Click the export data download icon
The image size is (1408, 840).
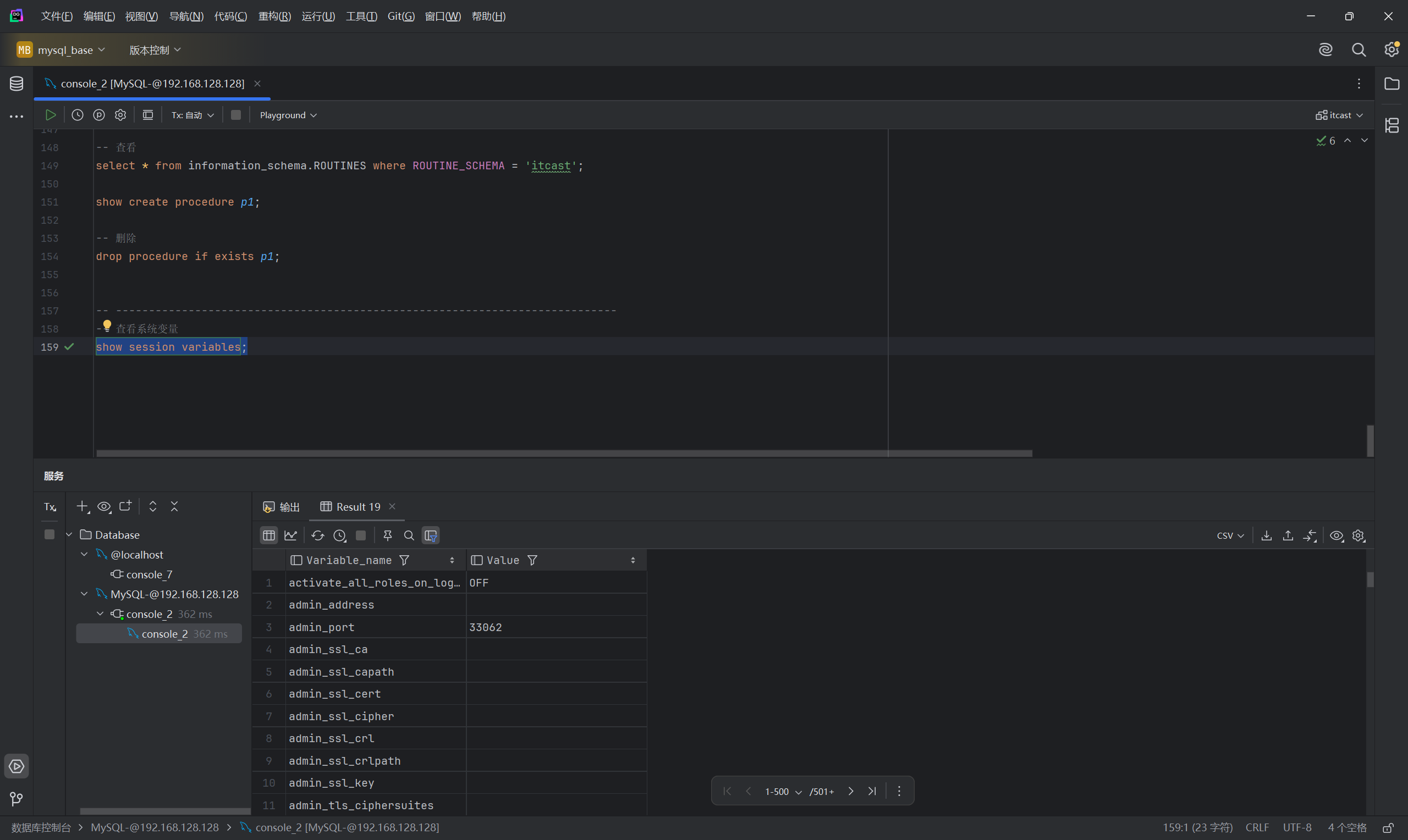[x=1267, y=535]
